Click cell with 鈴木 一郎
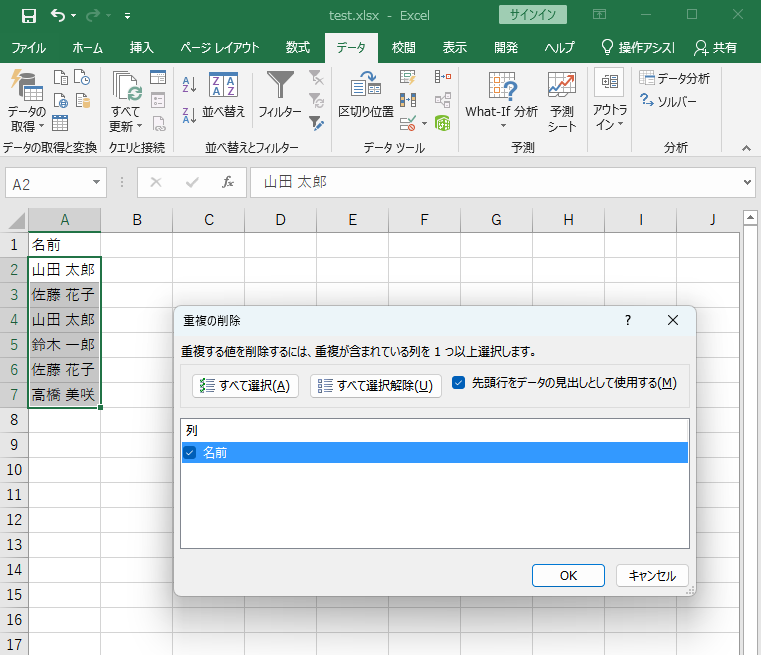761x655 pixels. (65, 344)
